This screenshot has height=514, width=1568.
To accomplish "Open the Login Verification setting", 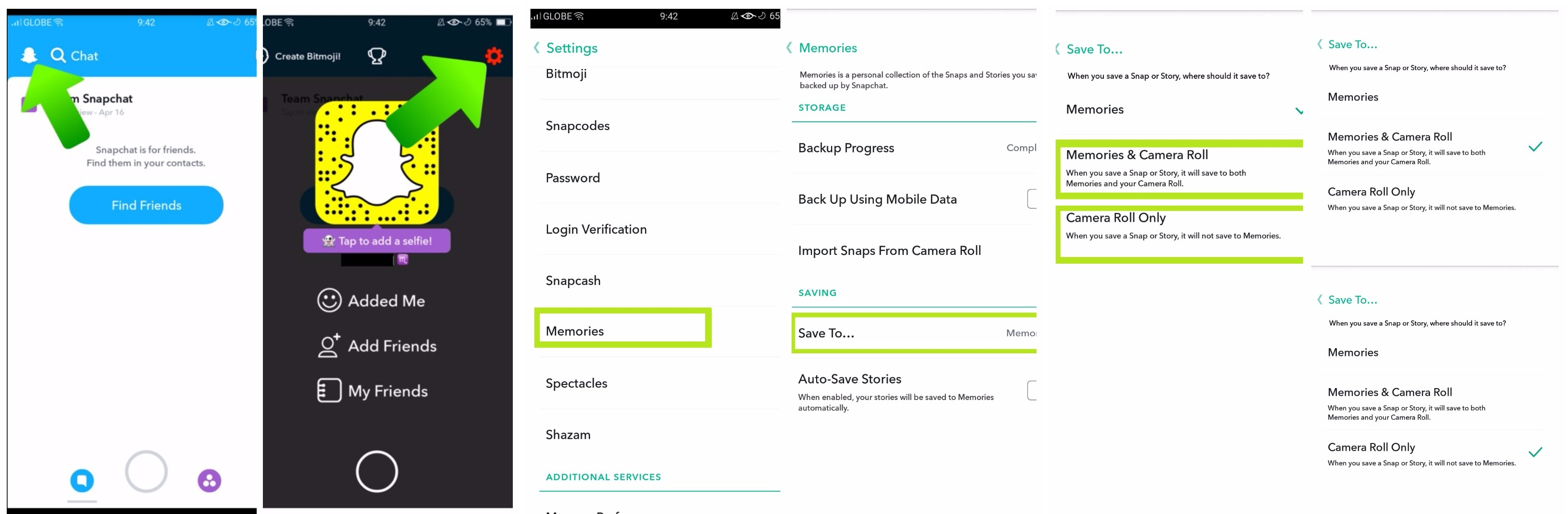I will click(596, 230).
